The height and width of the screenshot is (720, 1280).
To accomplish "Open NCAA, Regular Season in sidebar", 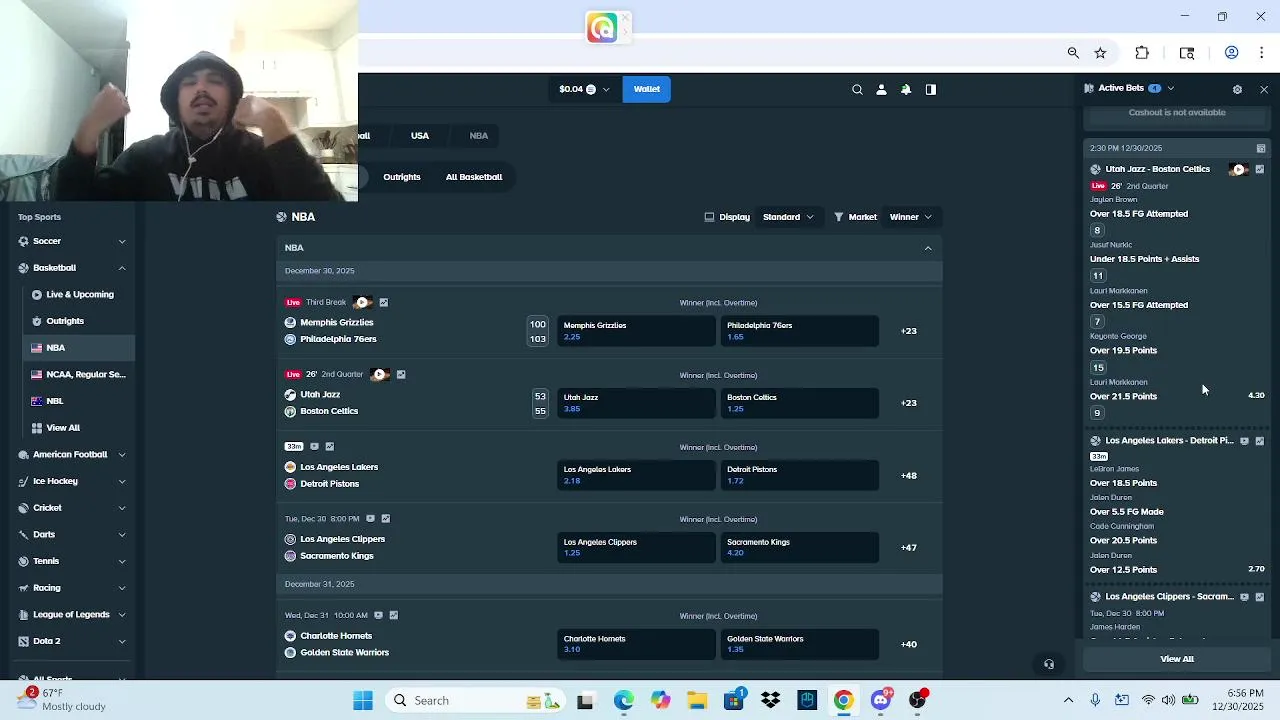I will [78, 374].
